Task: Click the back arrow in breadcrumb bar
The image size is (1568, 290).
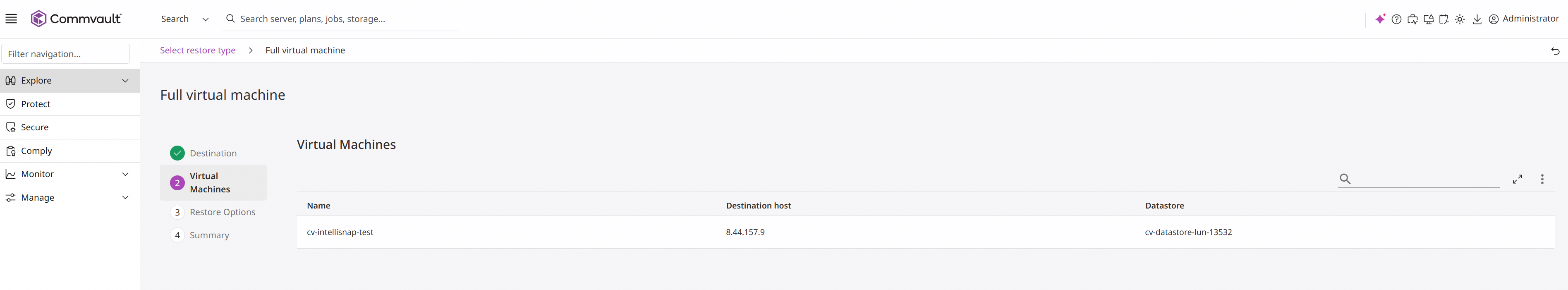Action: click(x=1555, y=51)
